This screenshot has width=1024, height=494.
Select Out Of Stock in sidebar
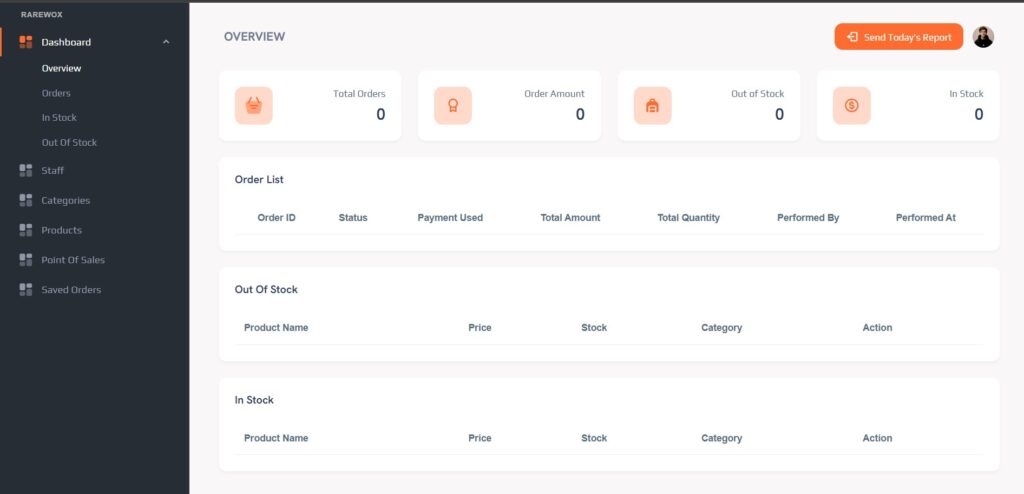click(x=69, y=143)
